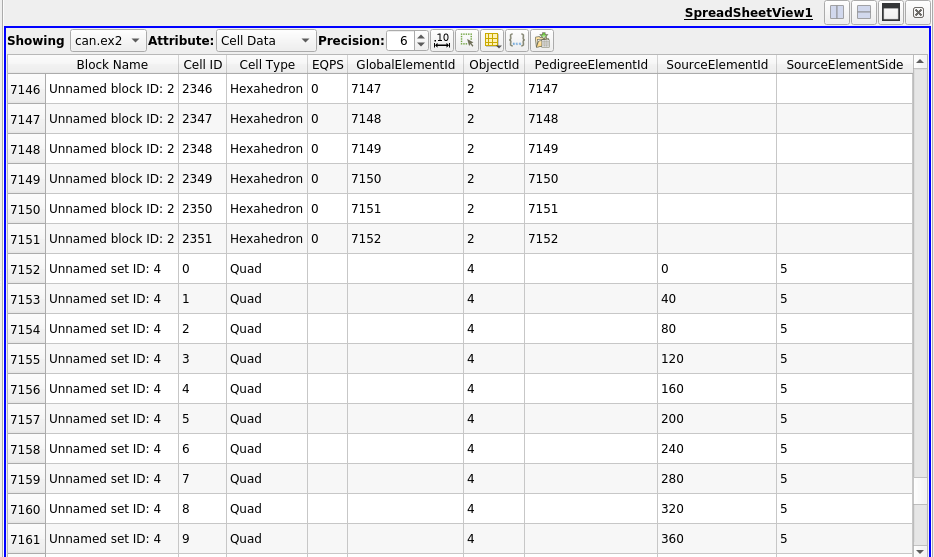934x557 pixels.
Task: Toggle fixed-width number representation icon
Action: tap(442, 41)
